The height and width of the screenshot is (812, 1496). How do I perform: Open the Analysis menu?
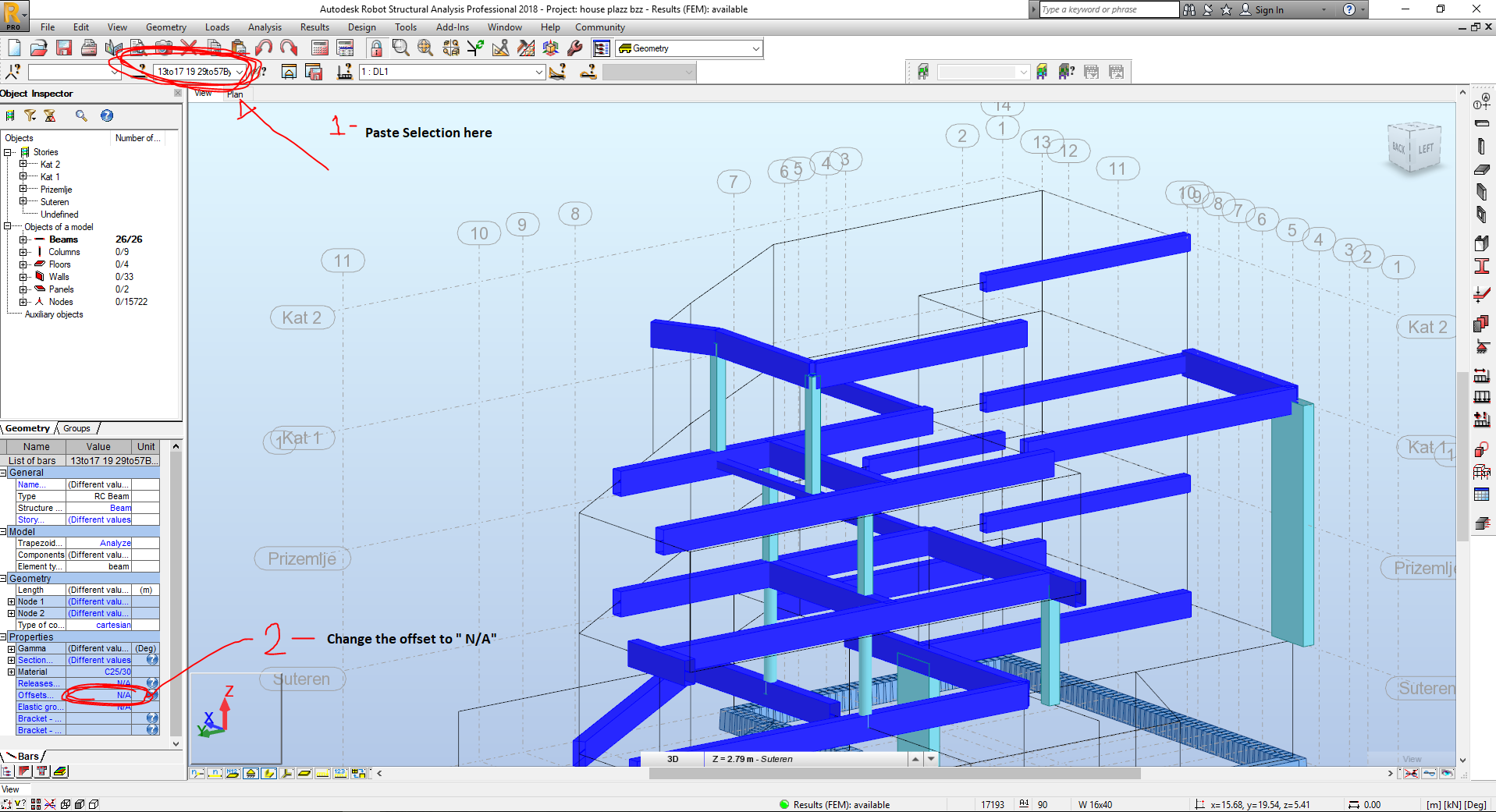(264, 27)
